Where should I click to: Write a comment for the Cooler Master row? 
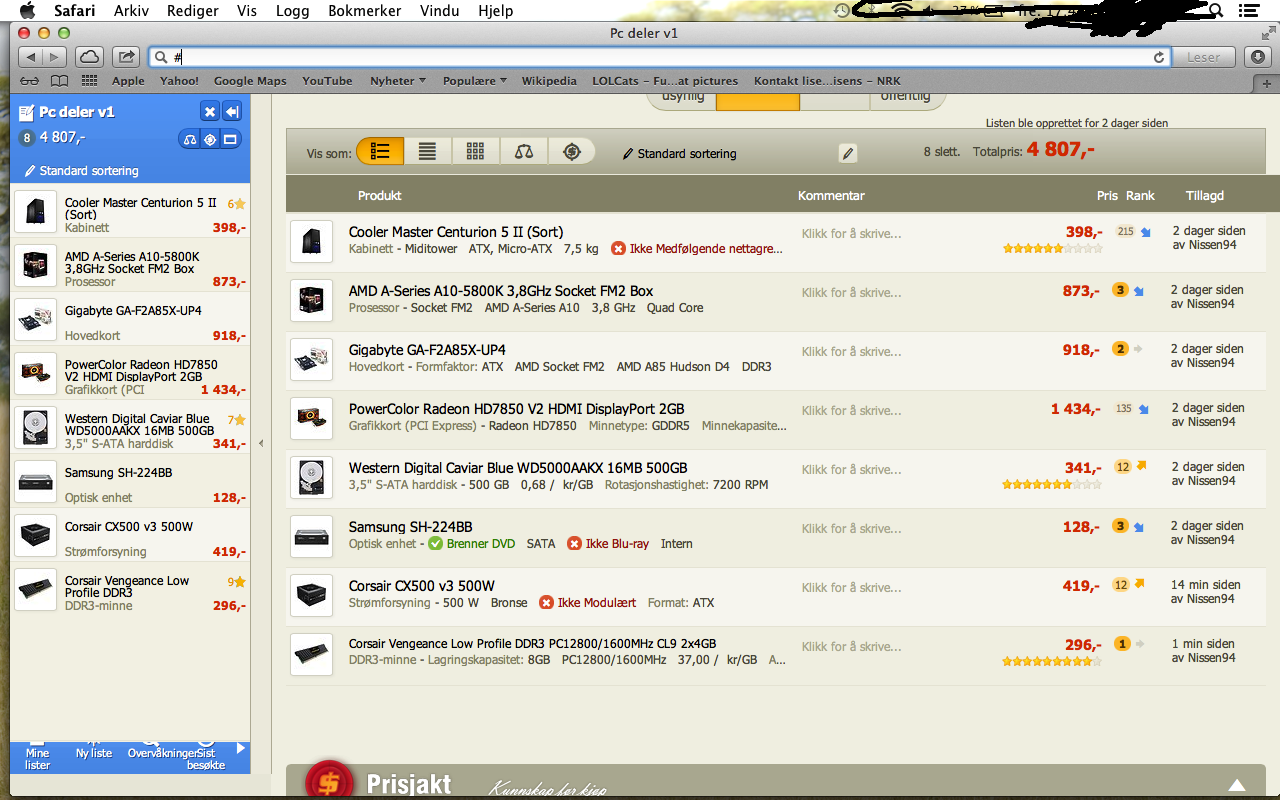[852, 234]
